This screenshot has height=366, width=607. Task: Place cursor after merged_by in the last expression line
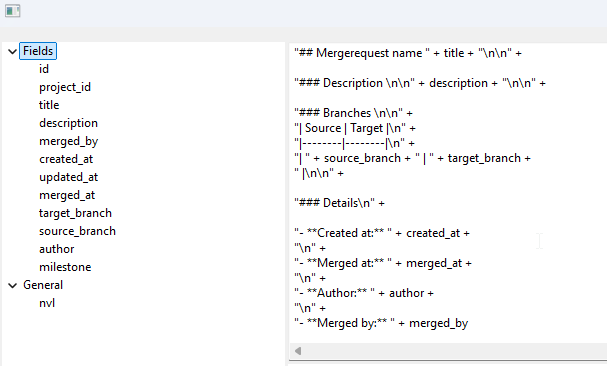469,323
